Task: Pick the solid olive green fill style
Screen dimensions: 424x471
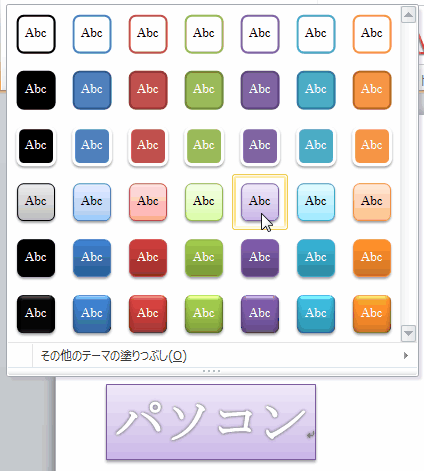Action: coord(204,90)
